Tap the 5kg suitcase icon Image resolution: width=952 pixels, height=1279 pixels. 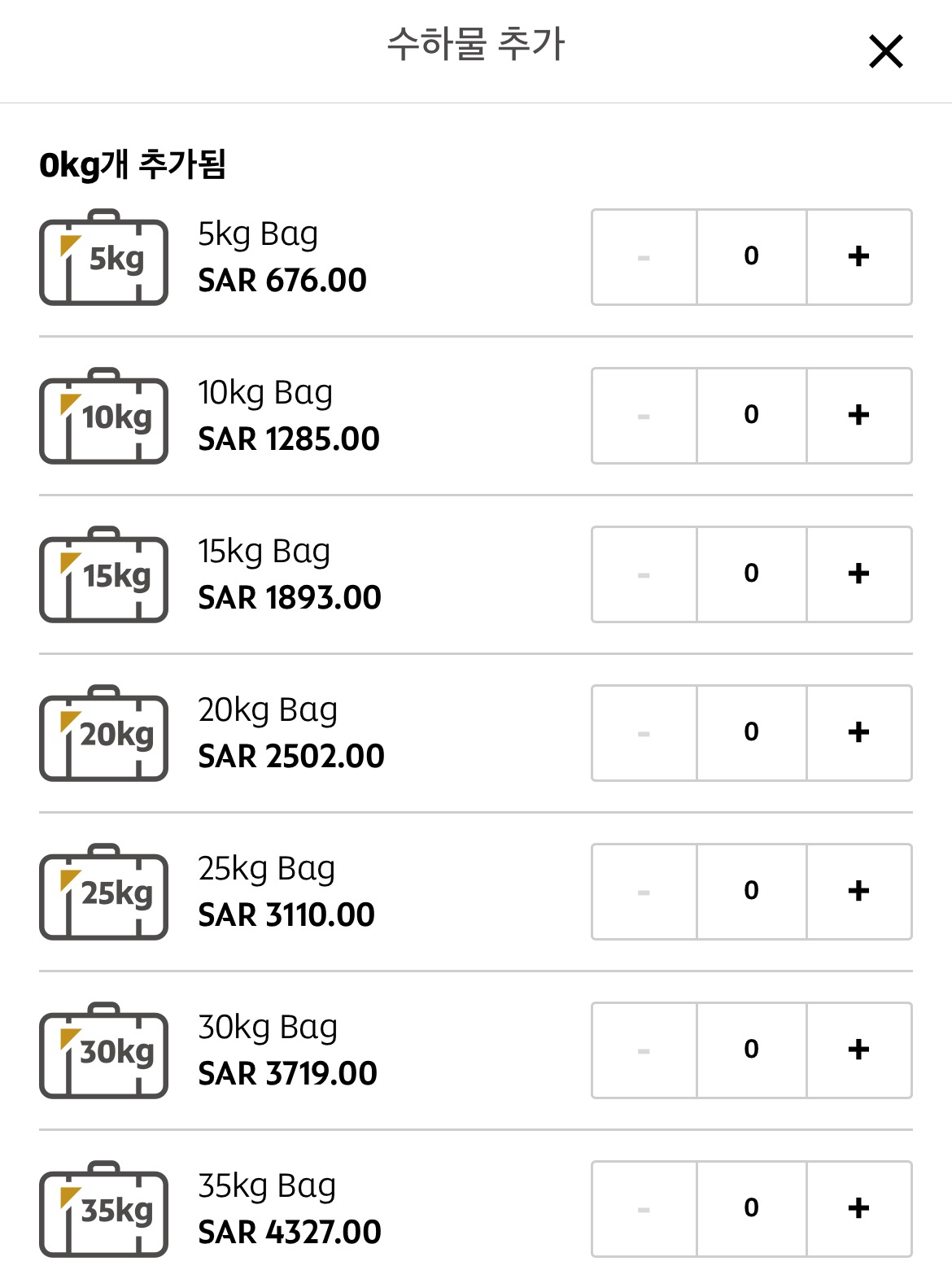click(104, 257)
